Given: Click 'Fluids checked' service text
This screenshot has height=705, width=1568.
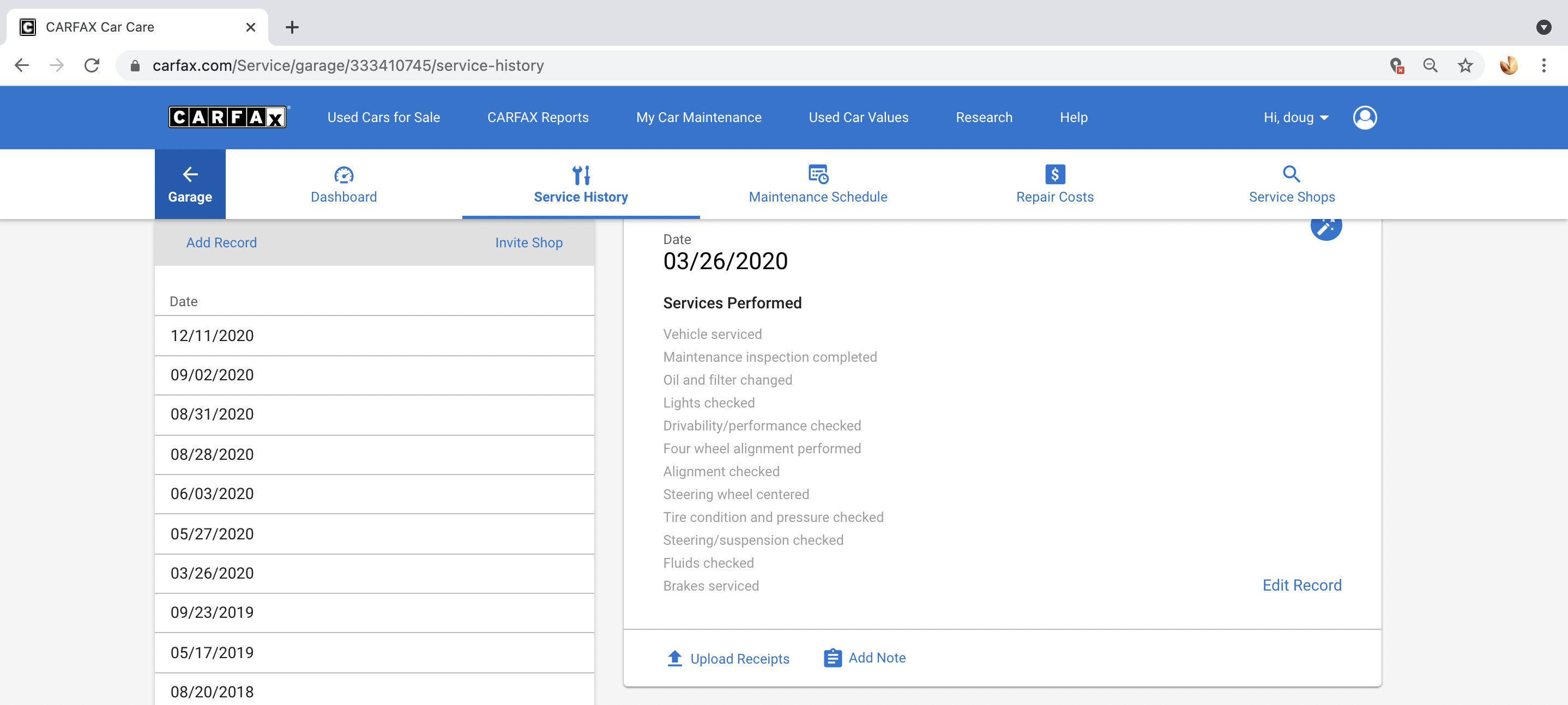Looking at the screenshot, I should coord(708,563).
